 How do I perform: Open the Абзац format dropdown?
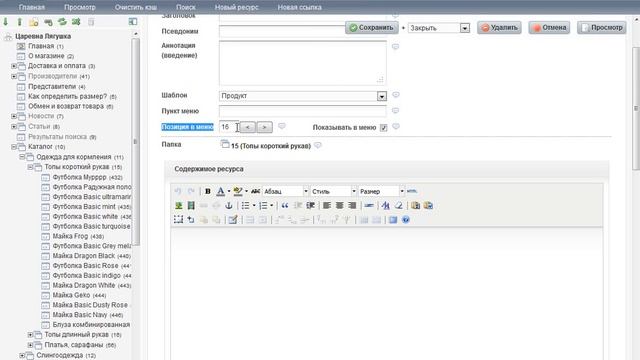pyautogui.click(x=286, y=191)
